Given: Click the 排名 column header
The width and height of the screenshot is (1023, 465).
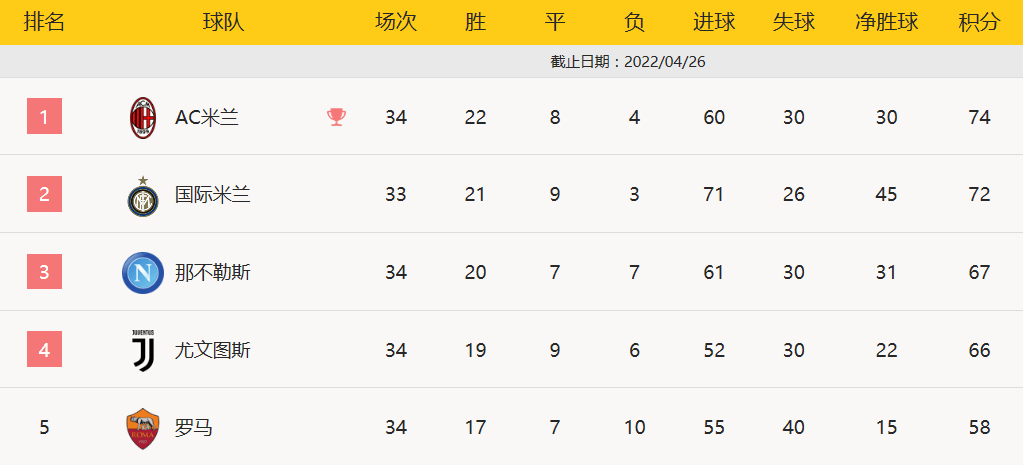Looking at the screenshot, I should click(x=44, y=23).
